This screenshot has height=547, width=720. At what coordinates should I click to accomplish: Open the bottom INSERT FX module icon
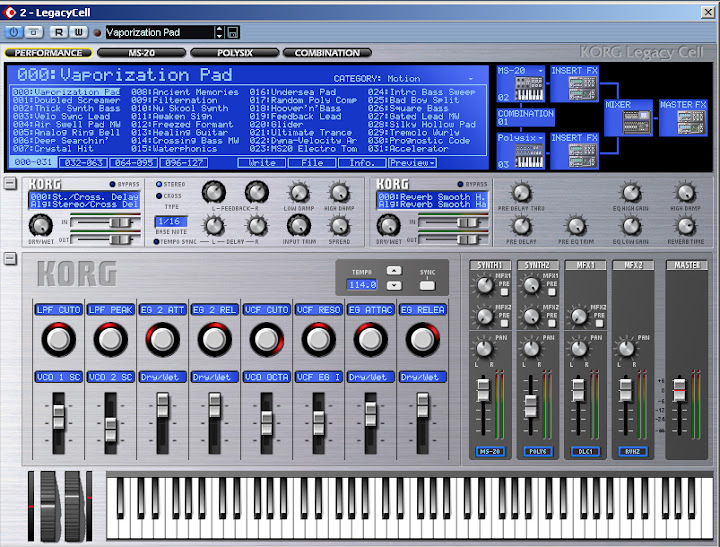(582, 155)
